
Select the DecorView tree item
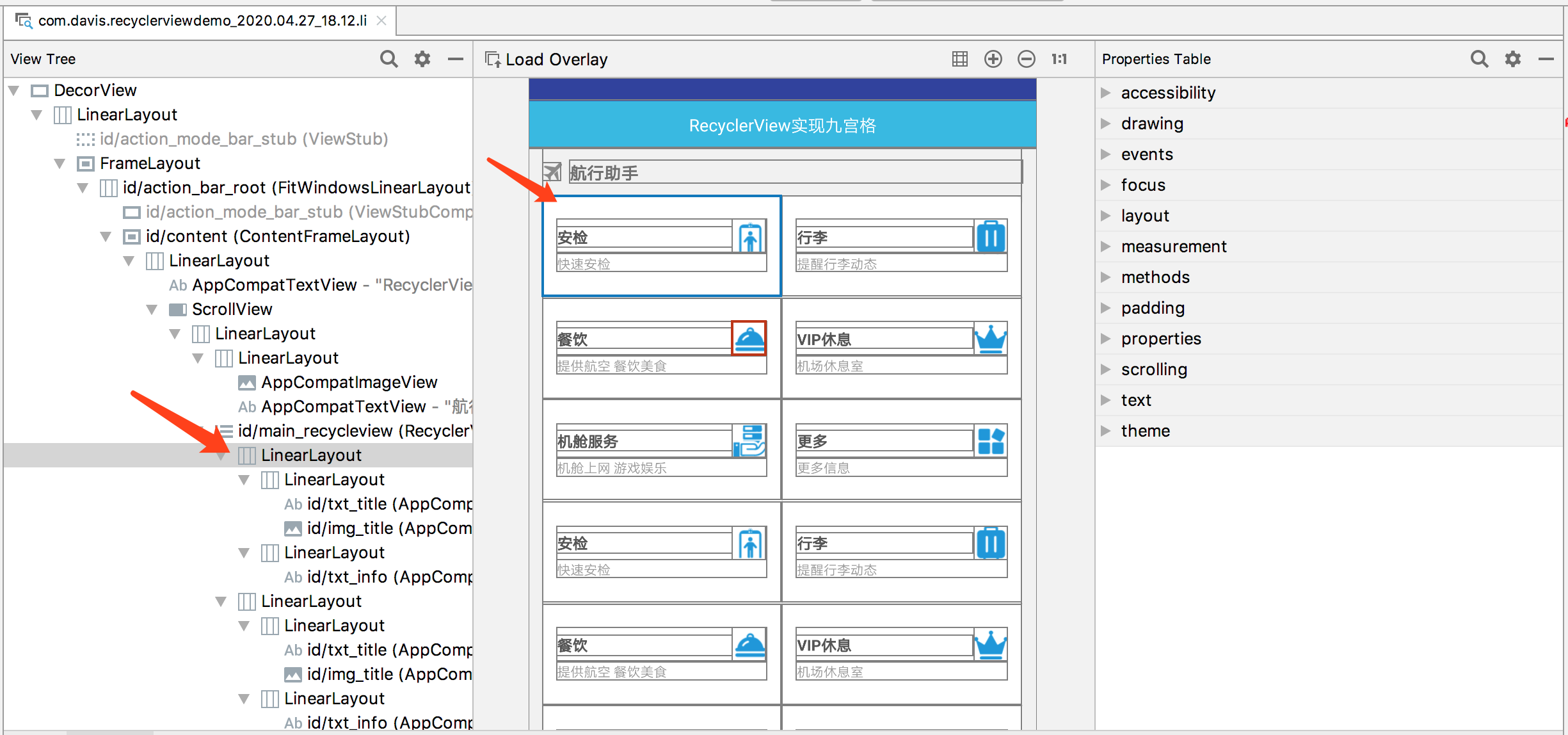point(95,90)
